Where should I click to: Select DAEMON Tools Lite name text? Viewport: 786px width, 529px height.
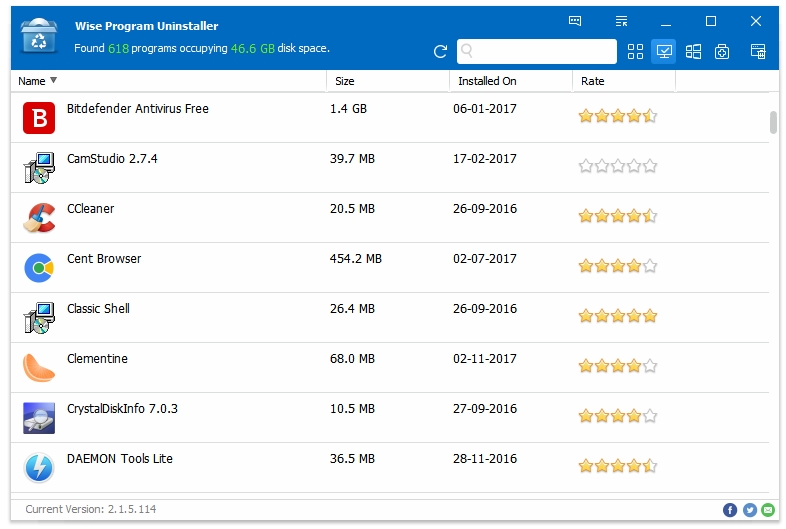tap(120, 459)
